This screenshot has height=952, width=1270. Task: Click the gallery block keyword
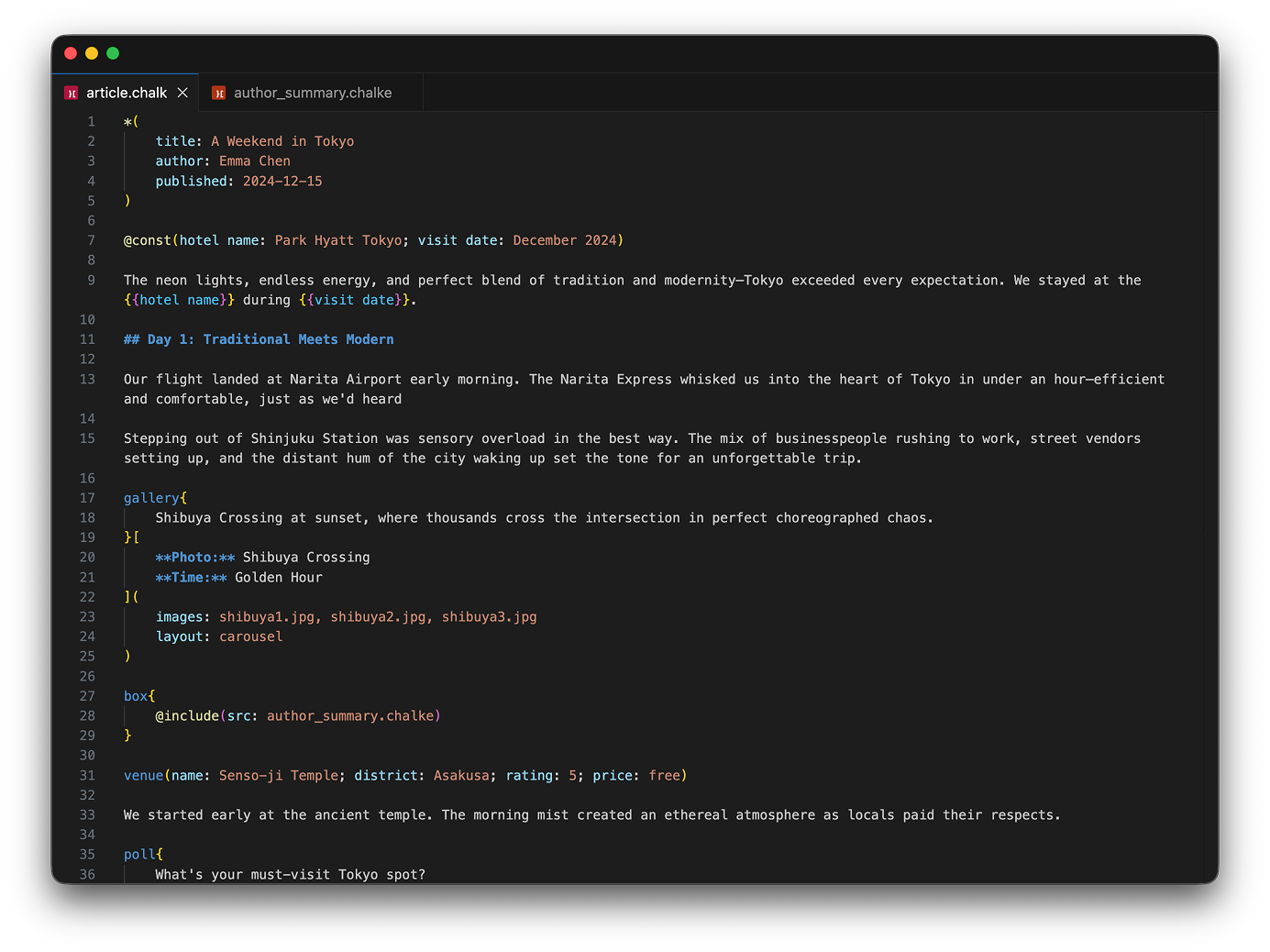coord(149,497)
